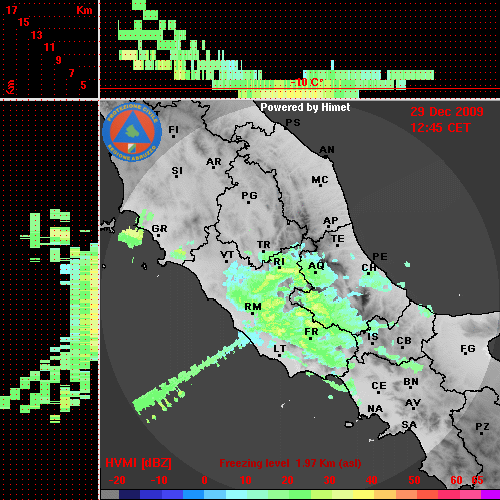
Task: Click the Freezing level 1.97 Km text
Action: click(x=290, y=463)
